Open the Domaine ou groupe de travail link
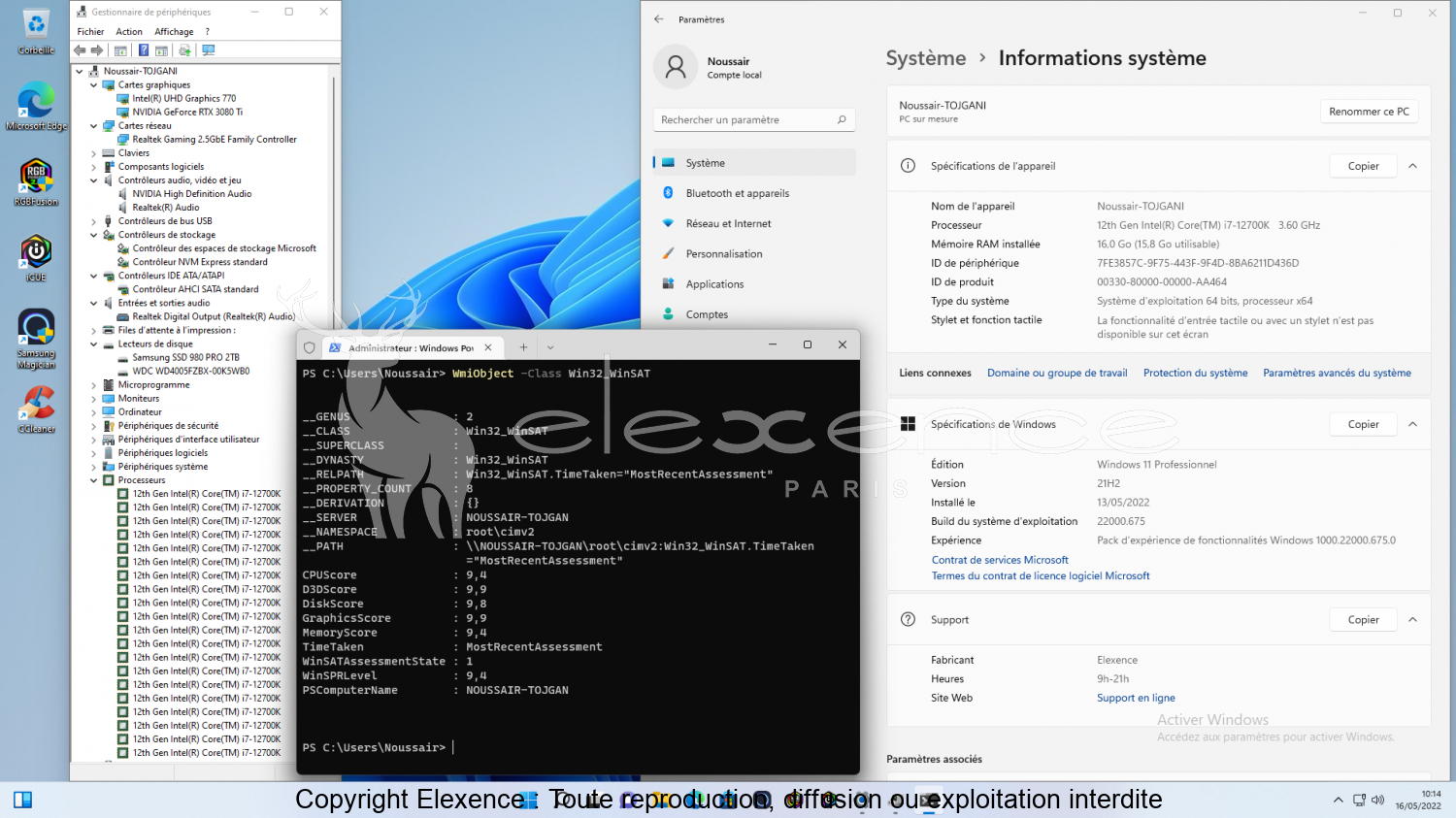1456x818 pixels. (1057, 373)
